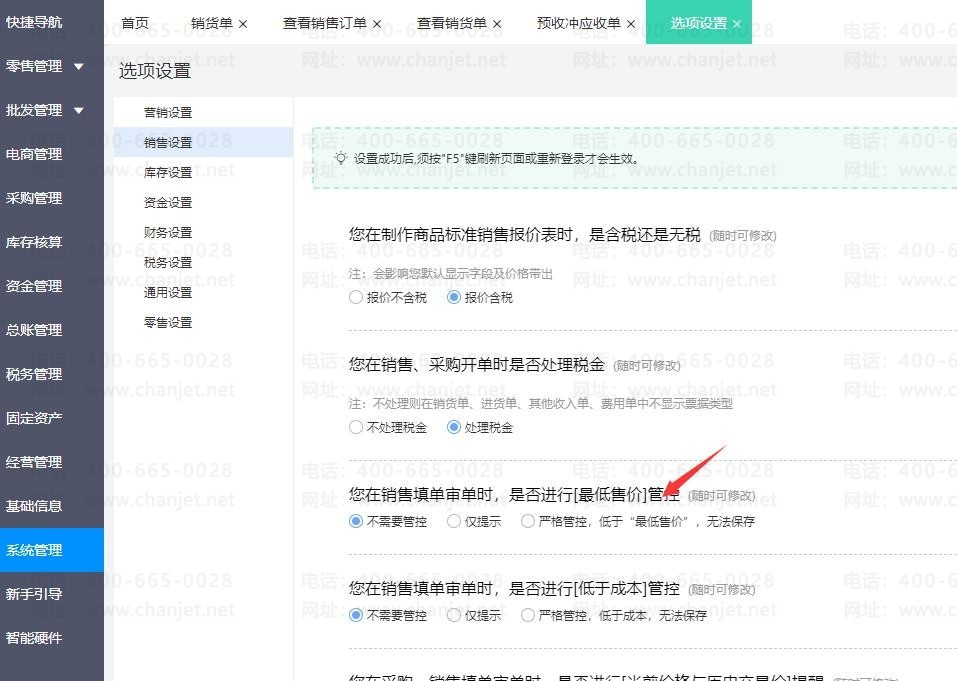This screenshot has height=681, width=957.
Task: Choose 不处理税金 radio option
Action: coord(356,428)
